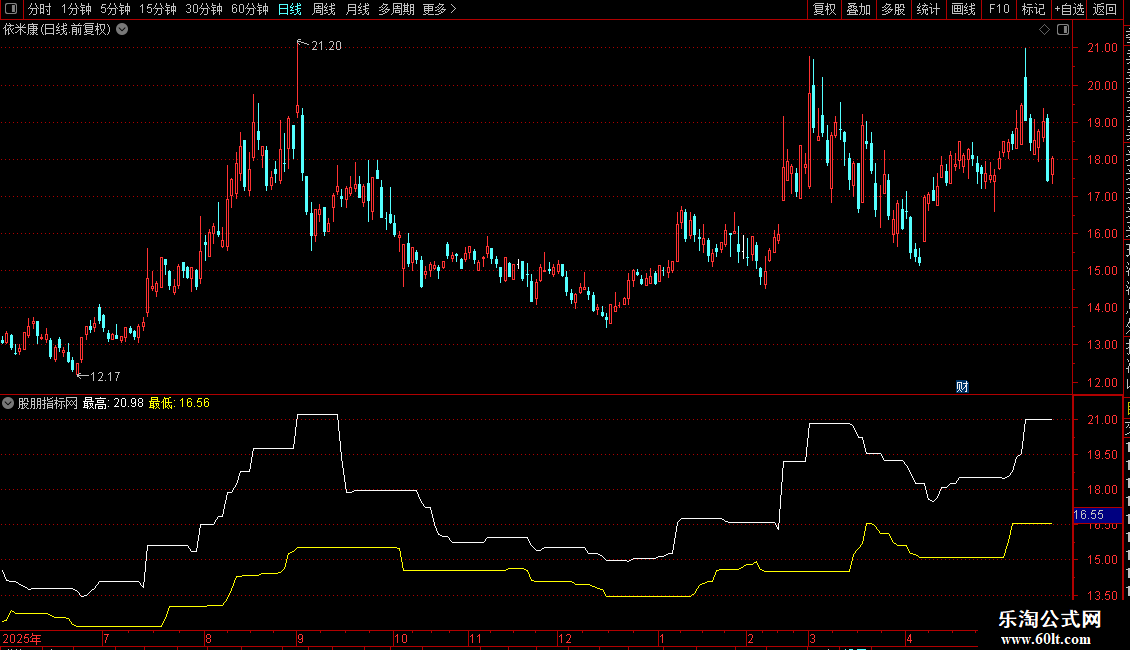Click month 3 on the time axis
Viewport: 1130px width, 650px height.
coord(813,639)
